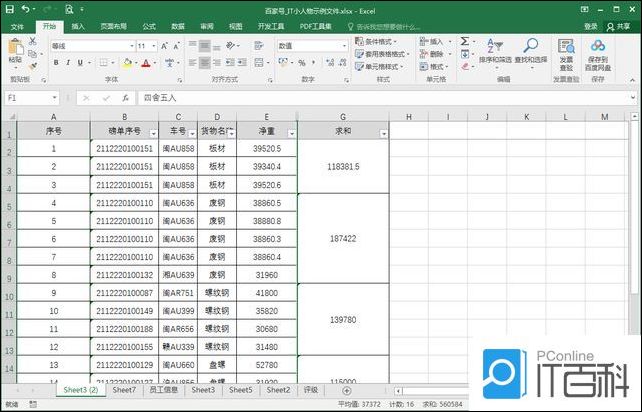Open filter dropdown for 车号 column
Screen dimensions: 642x412
point(192,134)
